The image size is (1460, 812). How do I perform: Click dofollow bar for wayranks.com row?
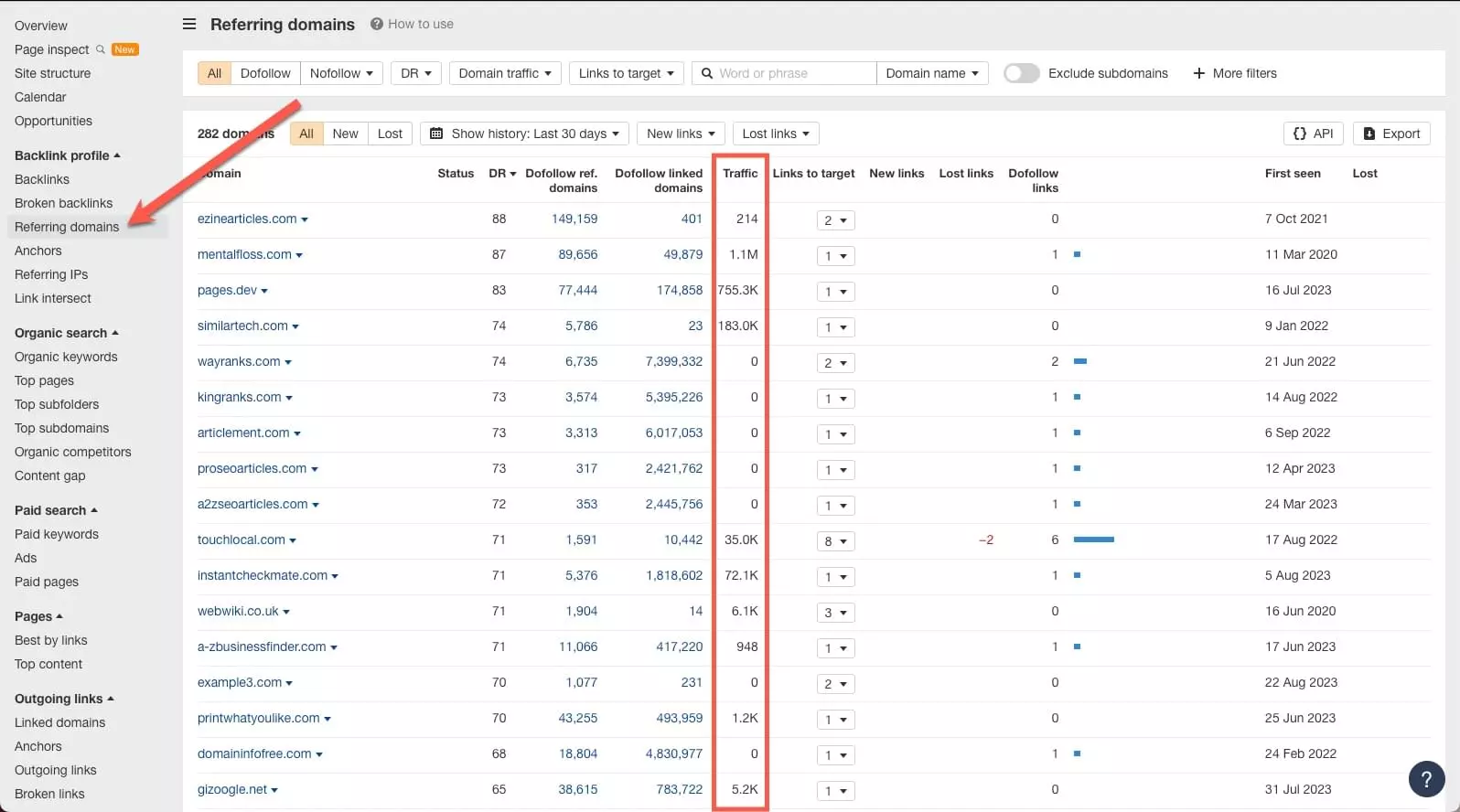[1079, 361]
